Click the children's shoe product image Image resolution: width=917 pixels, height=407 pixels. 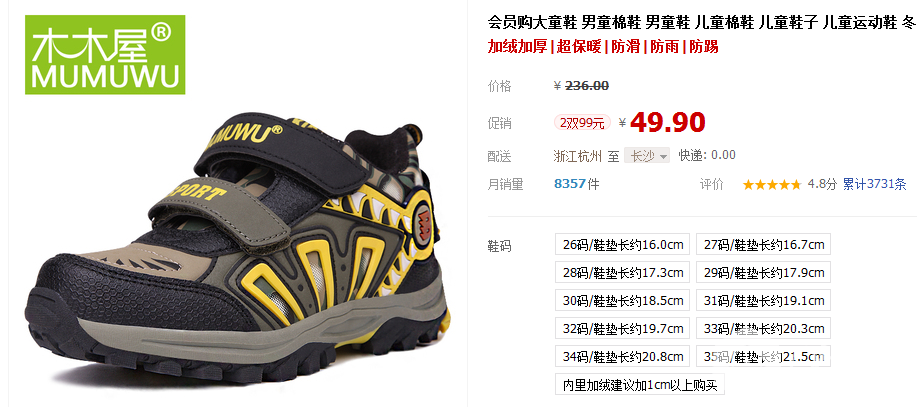238,249
